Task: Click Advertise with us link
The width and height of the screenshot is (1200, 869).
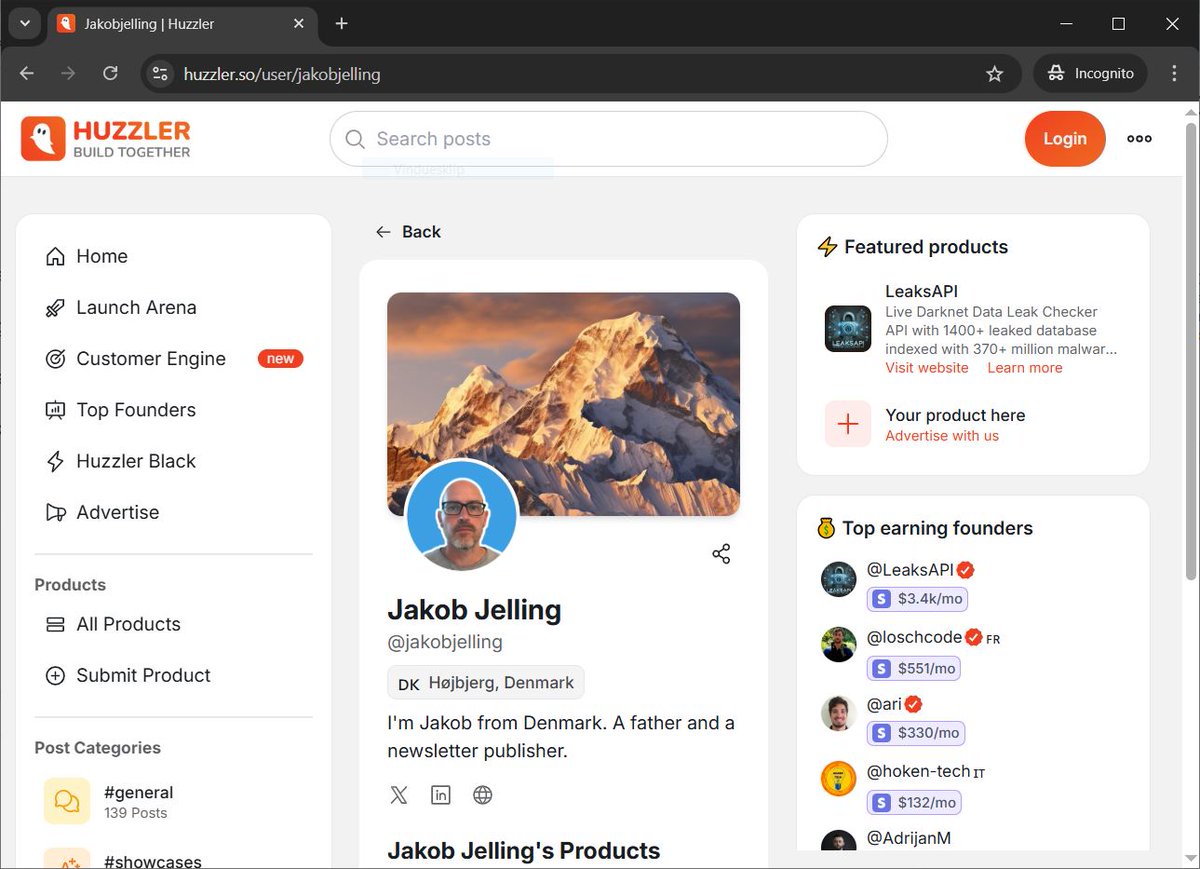Action: point(942,436)
